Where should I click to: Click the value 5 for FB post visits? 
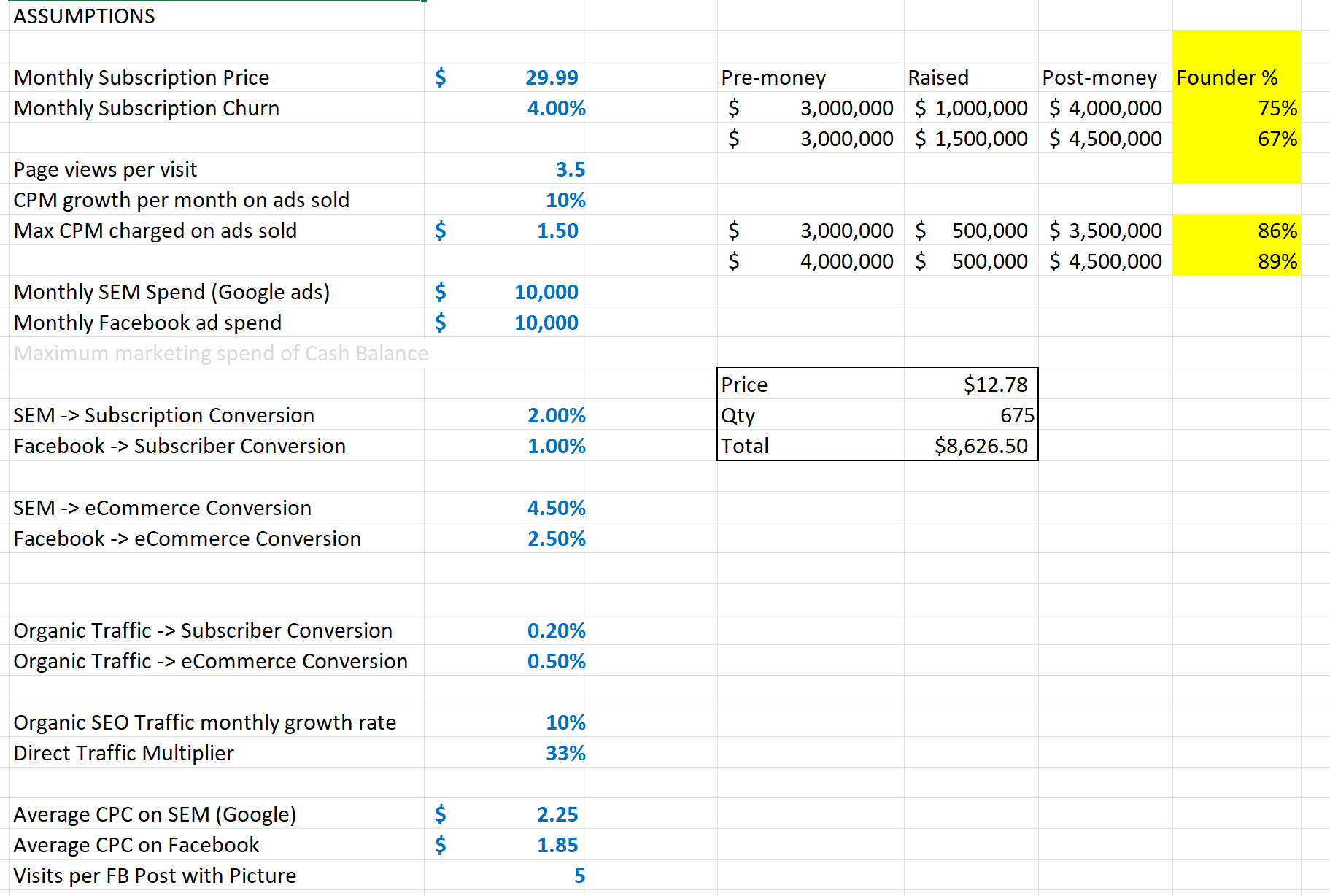[506, 875]
